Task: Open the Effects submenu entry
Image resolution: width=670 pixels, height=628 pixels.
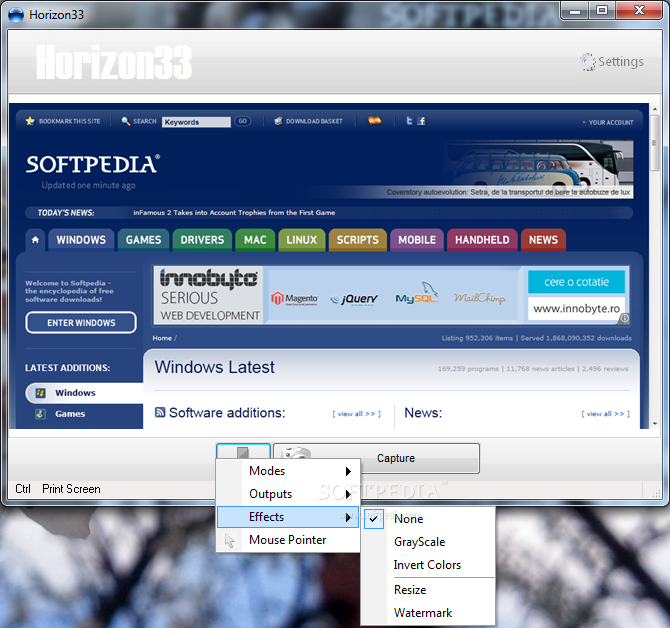Action: [288, 517]
